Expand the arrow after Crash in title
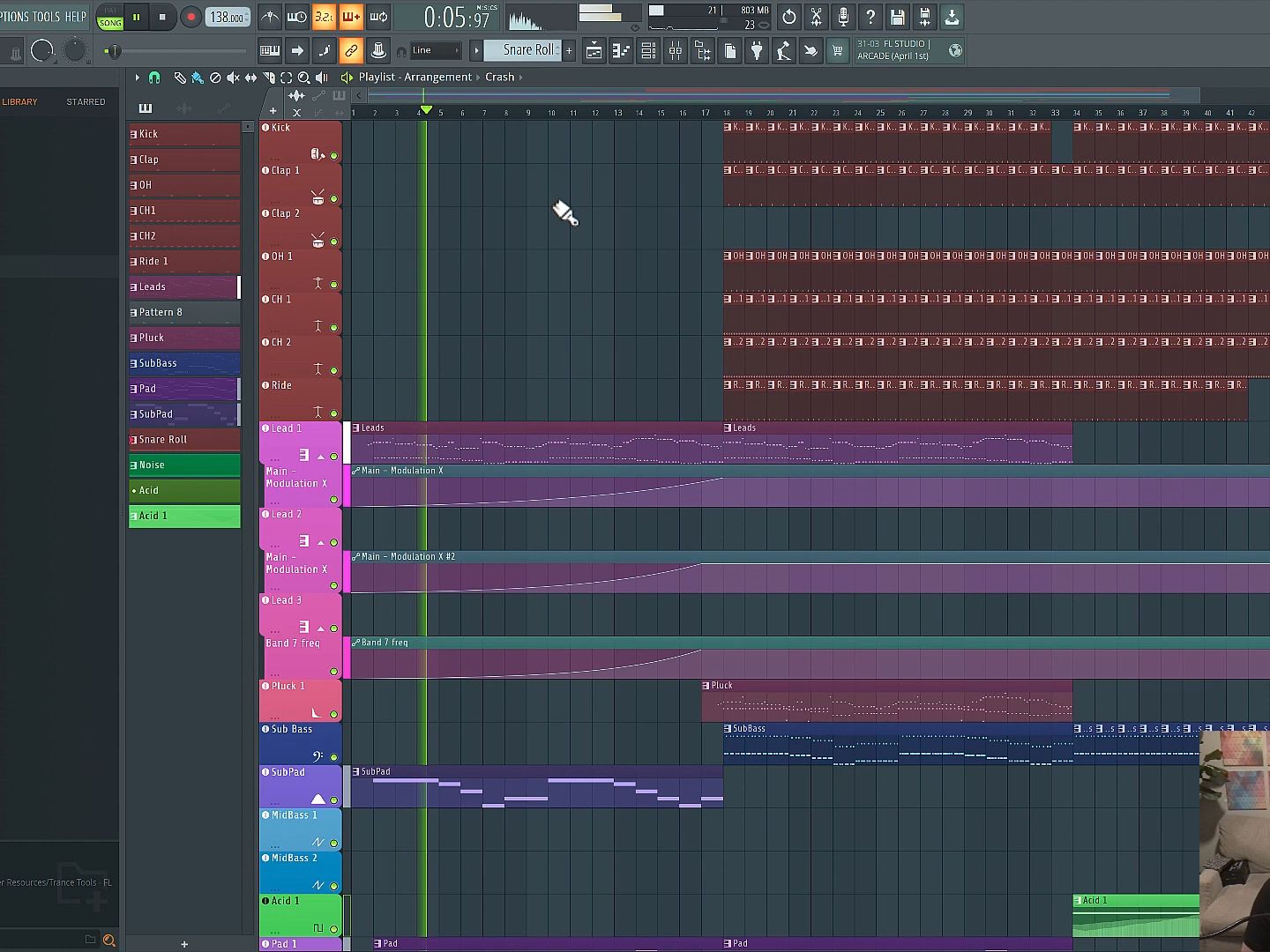1270x952 pixels. pyautogui.click(x=520, y=78)
